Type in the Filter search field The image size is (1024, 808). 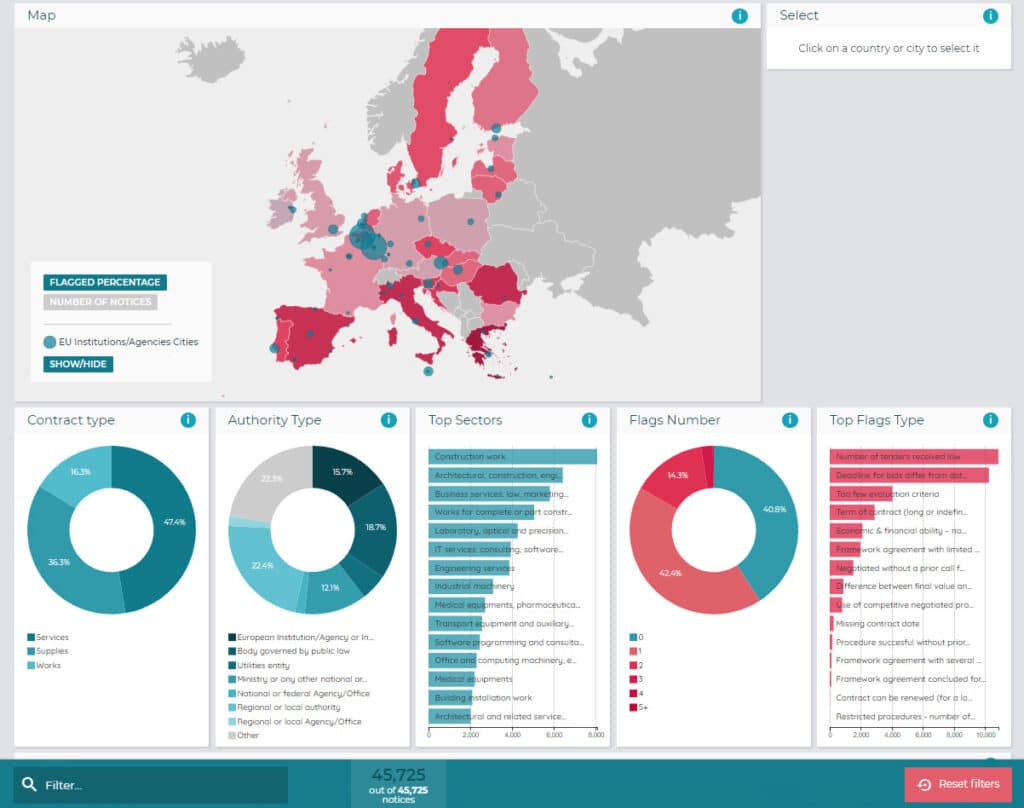(x=160, y=785)
